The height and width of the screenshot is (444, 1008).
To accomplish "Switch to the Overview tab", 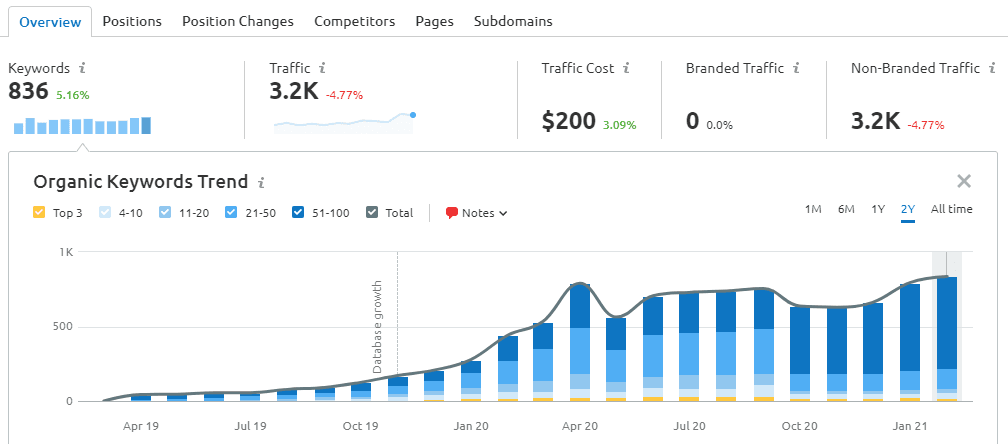I will [50, 22].
